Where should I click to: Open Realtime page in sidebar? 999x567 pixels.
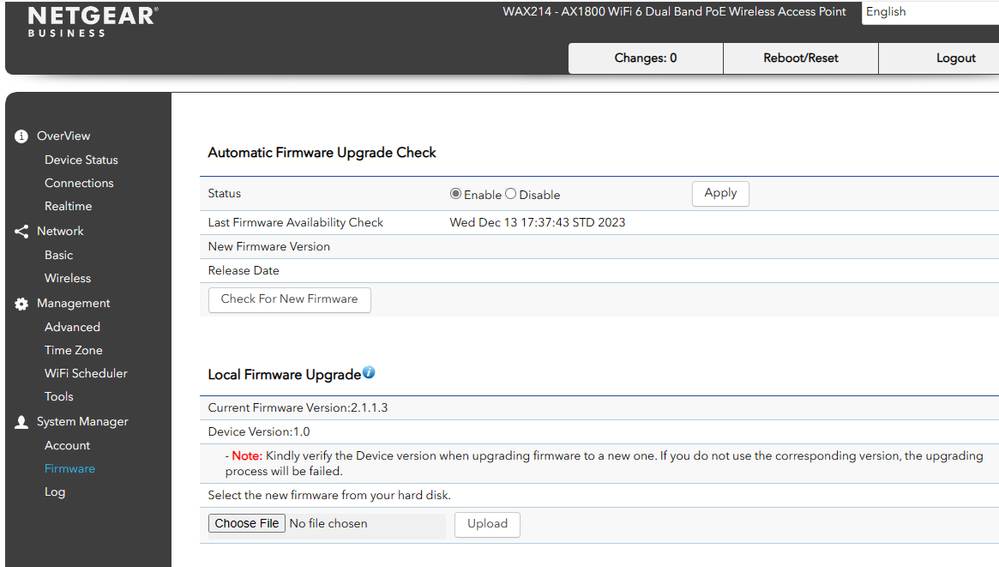(x=68, y=206)
